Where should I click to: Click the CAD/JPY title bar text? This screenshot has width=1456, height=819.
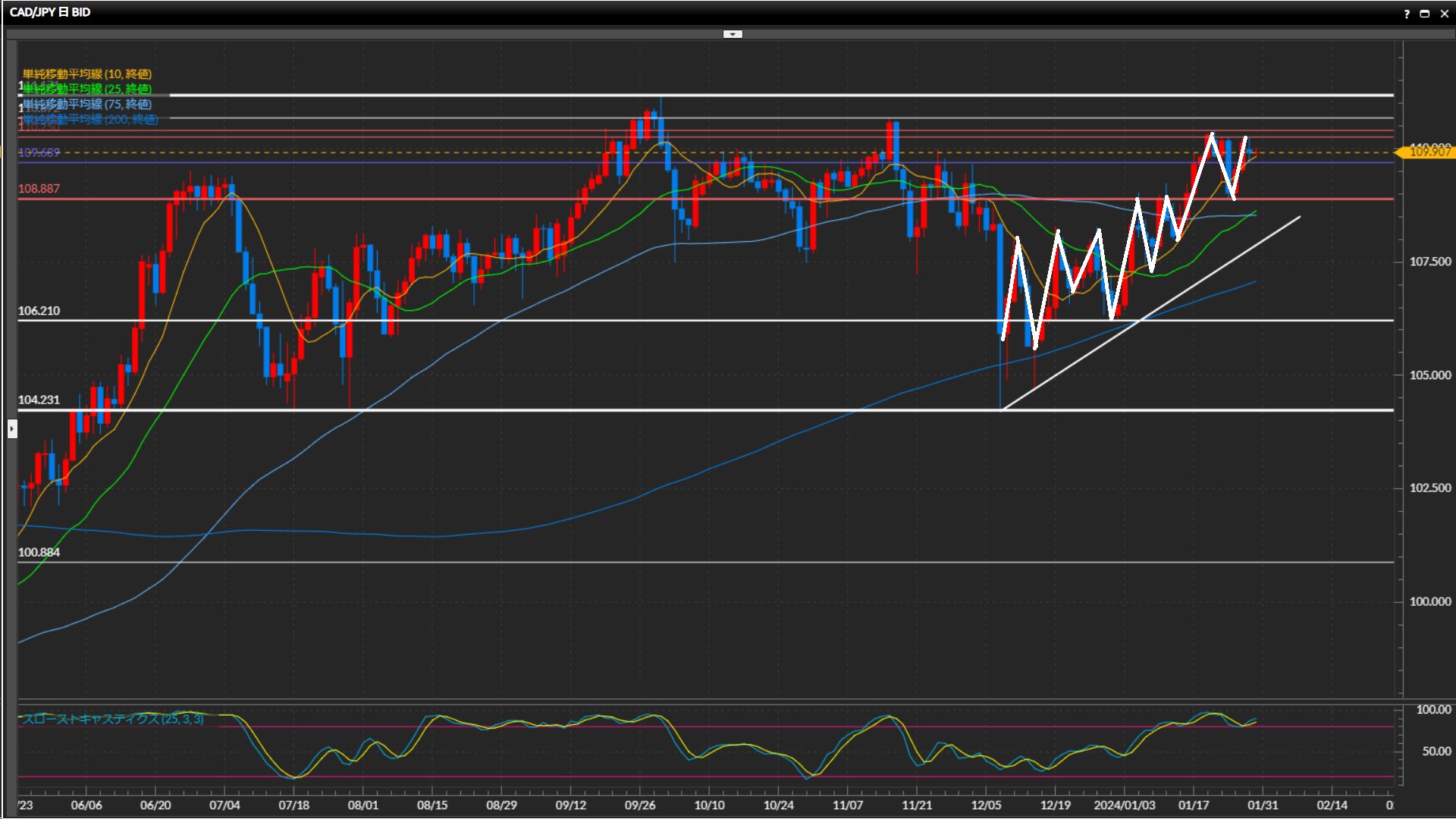[x=50, y=12]
